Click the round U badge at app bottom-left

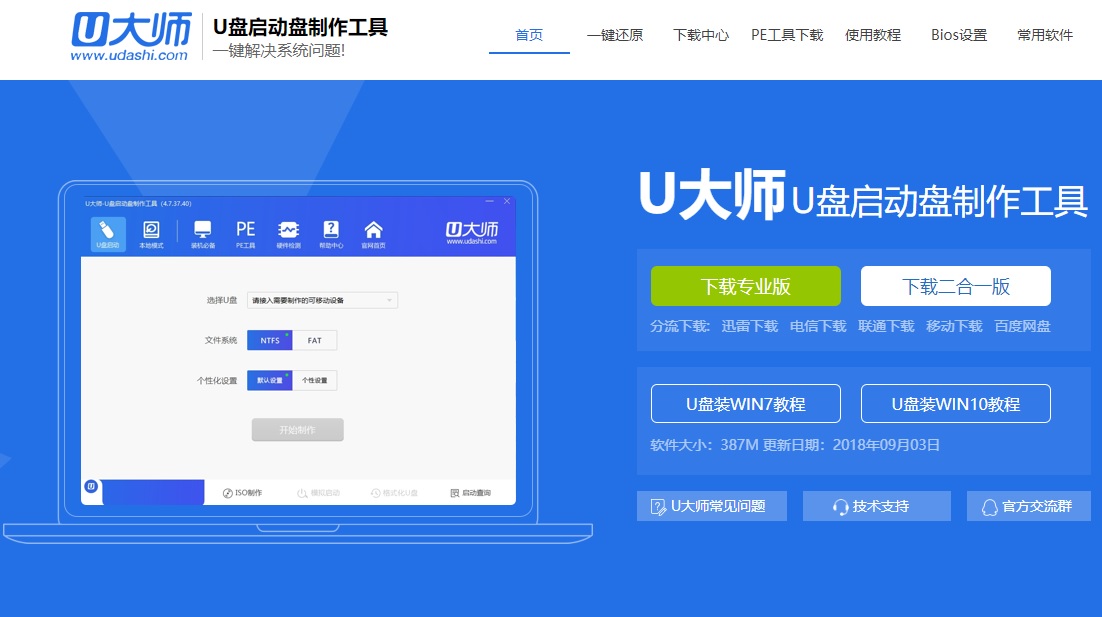91,486
